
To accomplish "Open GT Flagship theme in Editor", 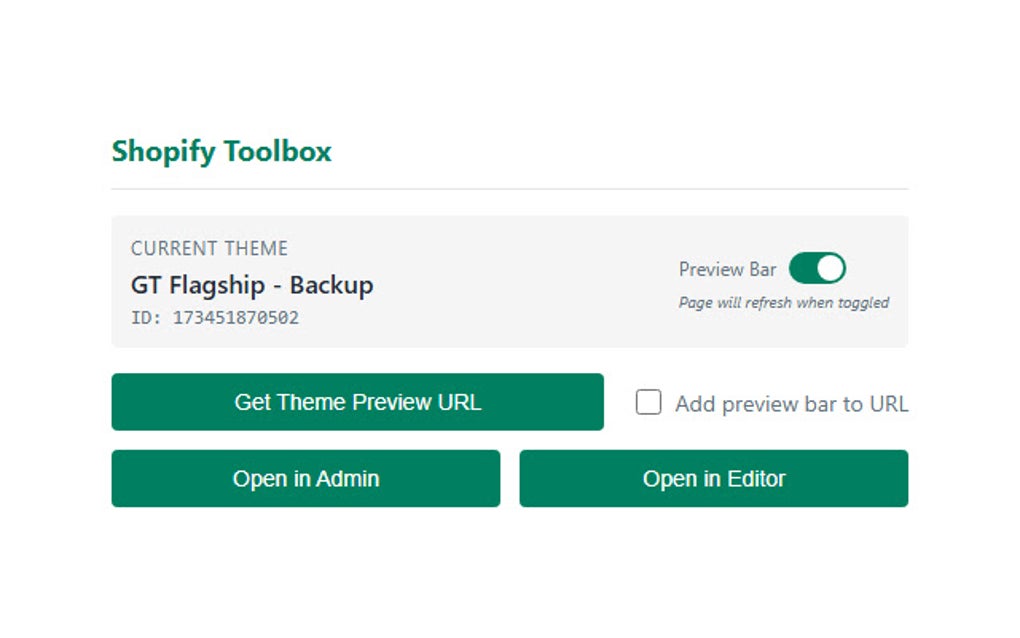I will tap(713, 478).
